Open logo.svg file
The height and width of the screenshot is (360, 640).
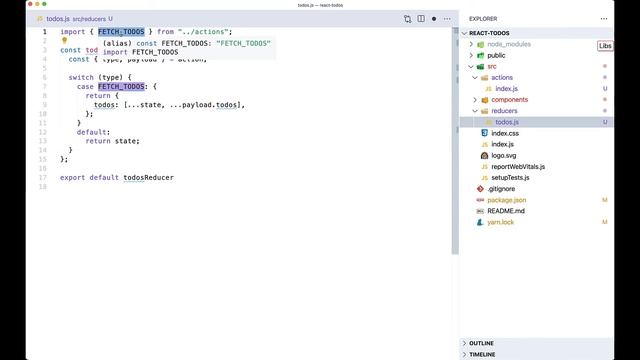pyautogui.click(x=504, y=156)
